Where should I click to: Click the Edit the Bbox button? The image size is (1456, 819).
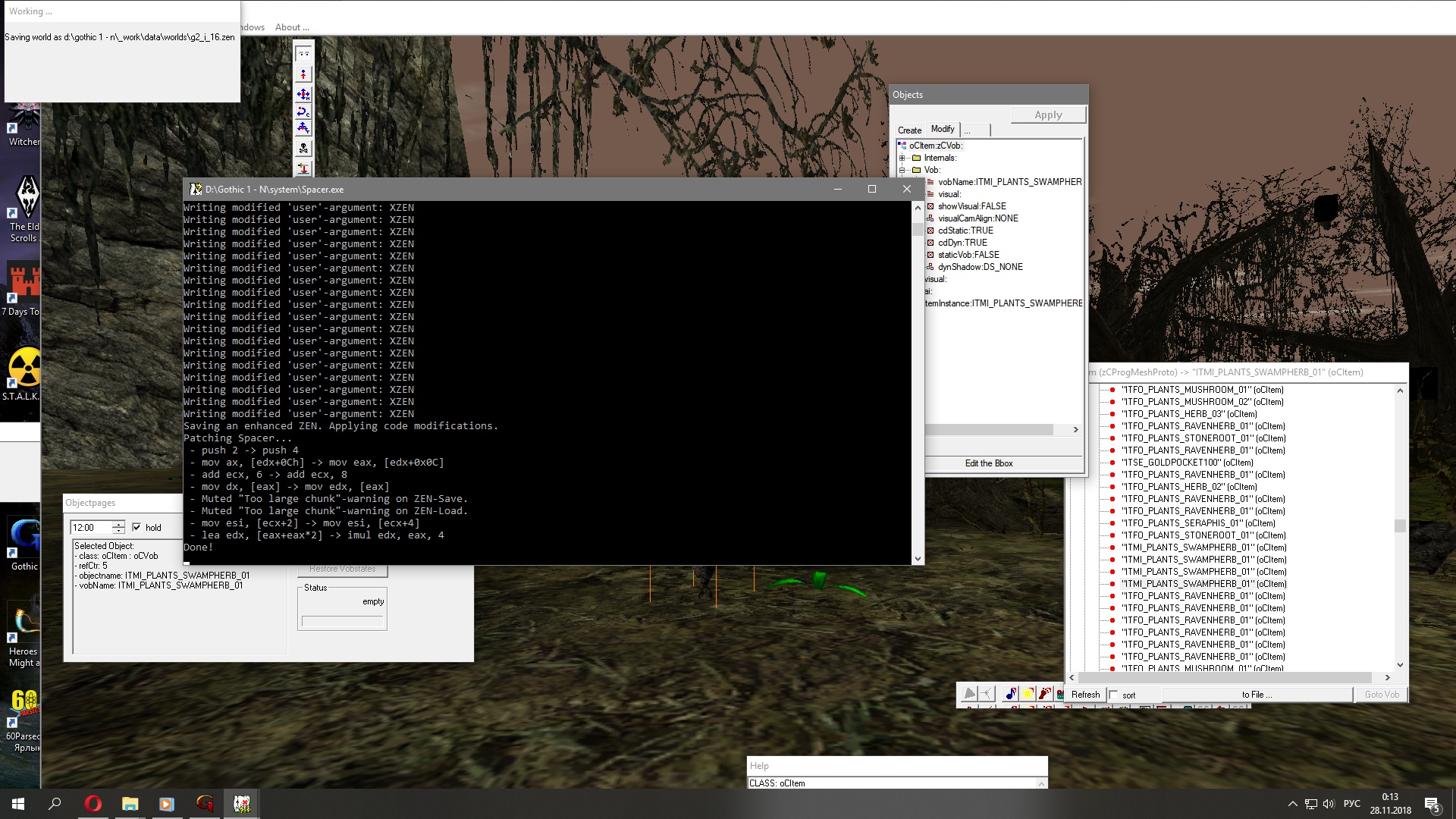pos(989,463)
